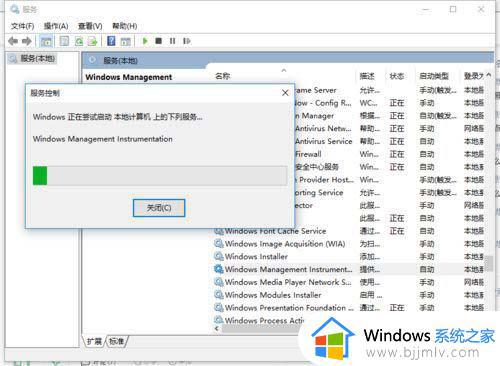Image resolution: width=500 pixels, height=366 pixels.
Task: Open the 查看(V) menu
Action: click(x=90, y=26)
